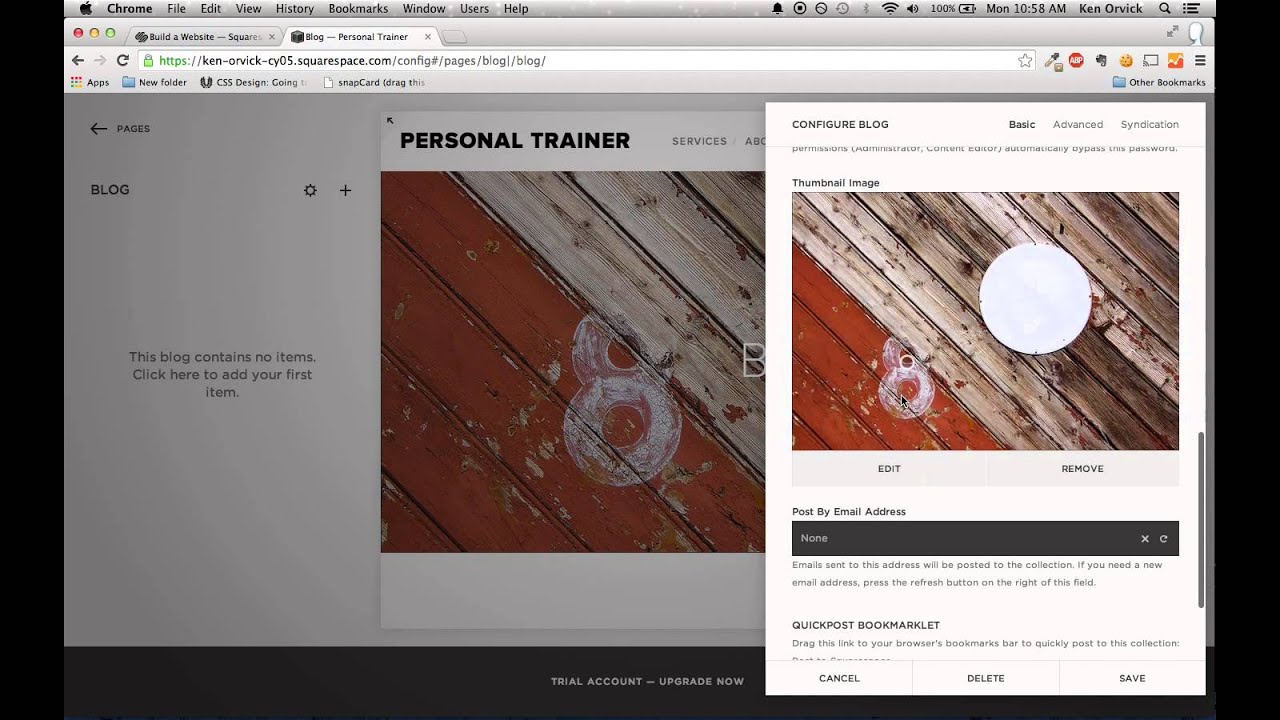Open the eyedropper color picker extension
The image size is (1280, 720).
pyautogui.click(x=1052, y=60)
